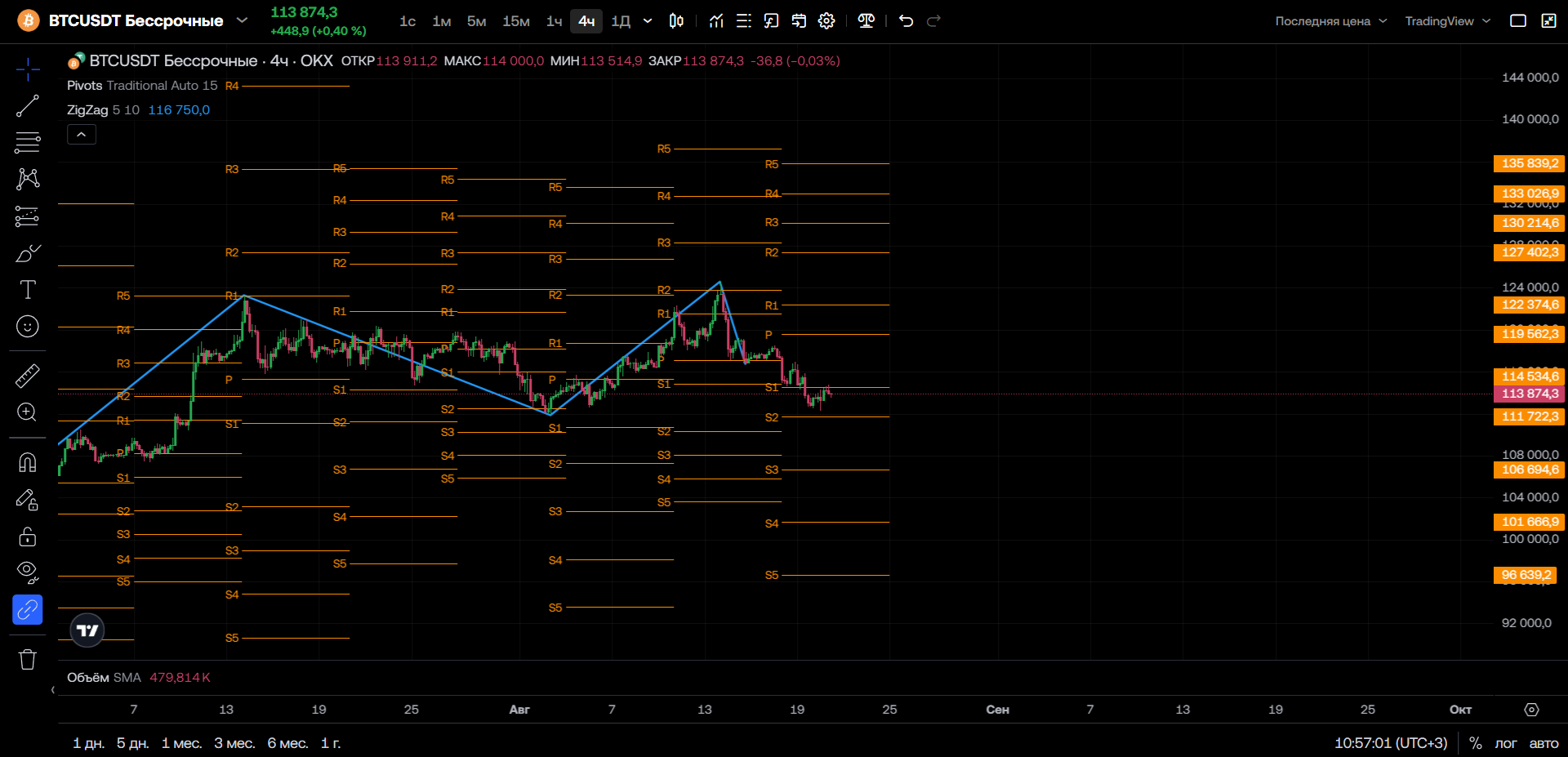Viewport: 1568px width, 757px height.
Task: Click the single-window layout icon
Action: click(x=1518, y=21)
